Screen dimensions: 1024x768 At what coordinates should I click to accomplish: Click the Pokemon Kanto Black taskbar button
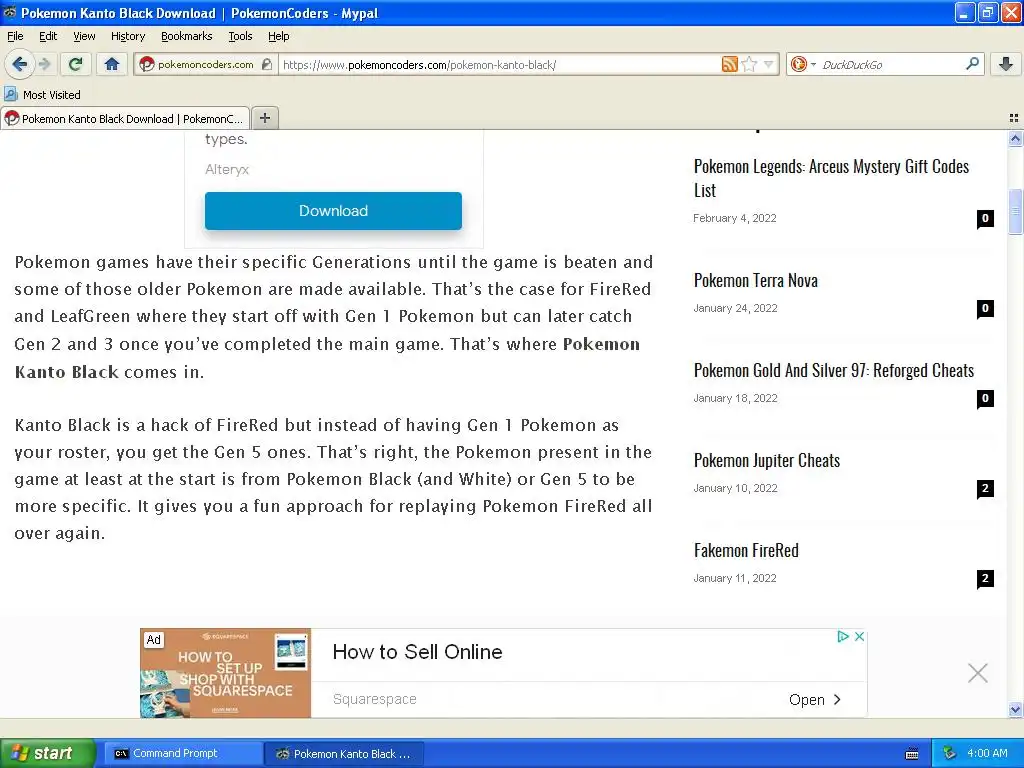tap(345, 754)
